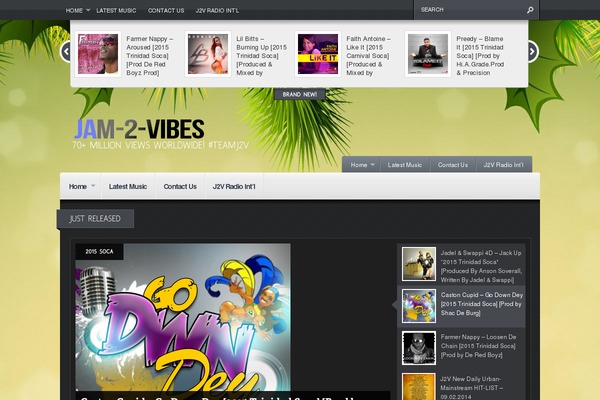This screenshot has height=400, width=600.
Task: Select J2V Radio Int'l in gray header menu
Action: tap(504, 165)
